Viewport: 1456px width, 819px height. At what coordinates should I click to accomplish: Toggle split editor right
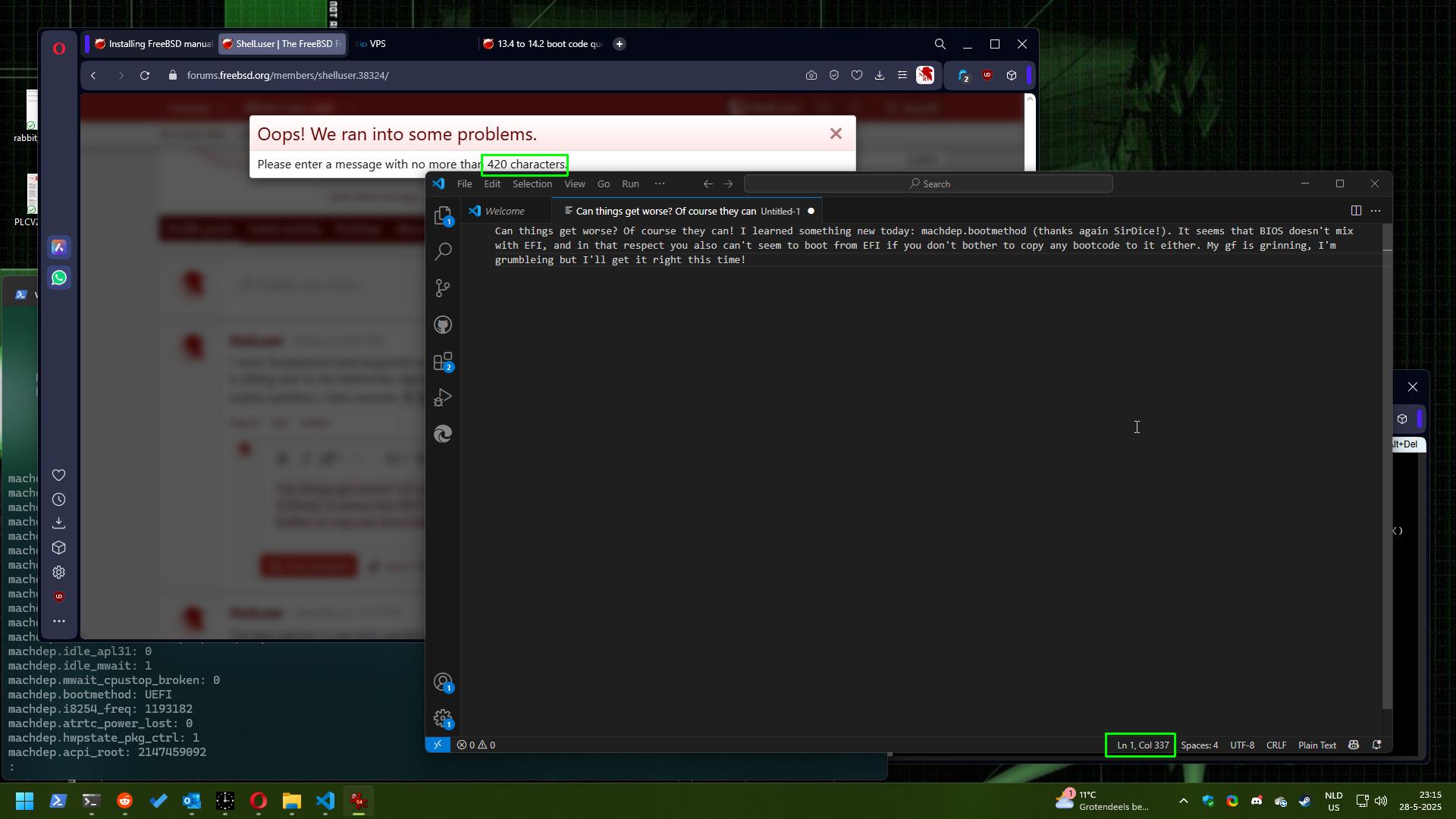coord(1356,211)
